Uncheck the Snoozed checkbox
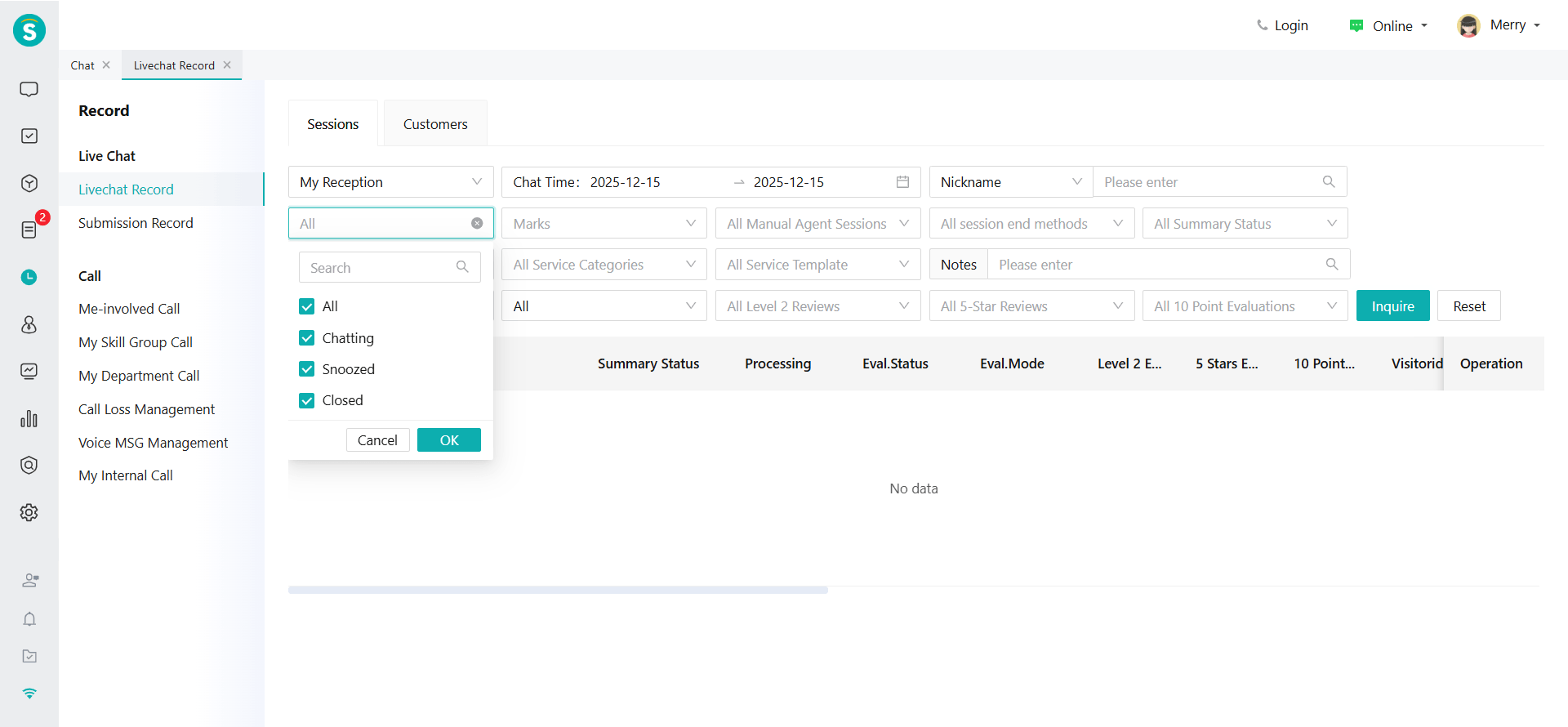The height and width of the screenshot is (727, 1568). [x=307, y=369]
